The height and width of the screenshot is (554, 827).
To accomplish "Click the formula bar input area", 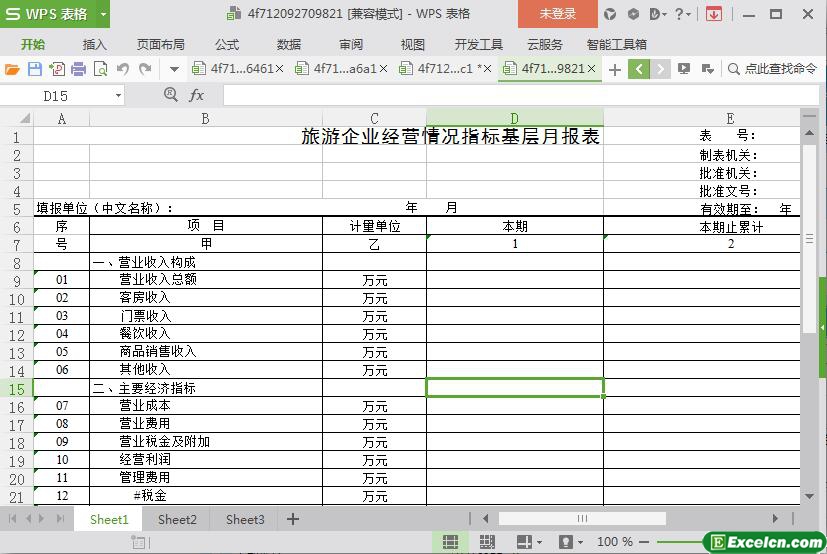I will click(521, 95).
